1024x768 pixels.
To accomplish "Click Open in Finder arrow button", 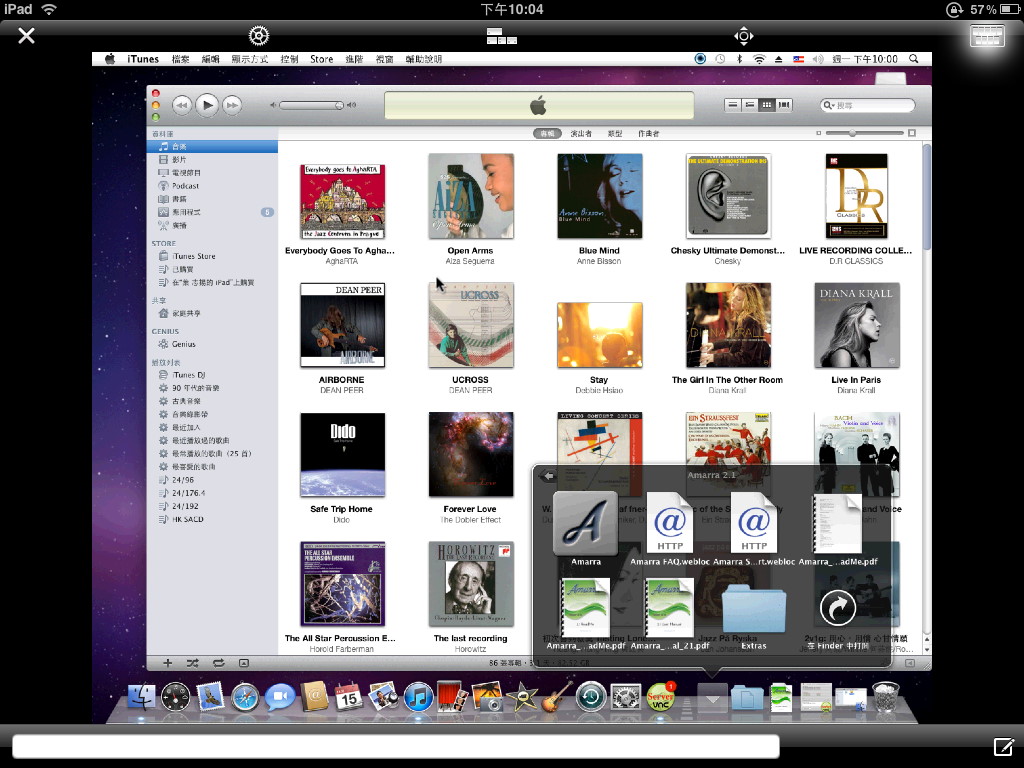I will [x=837, y=607].
